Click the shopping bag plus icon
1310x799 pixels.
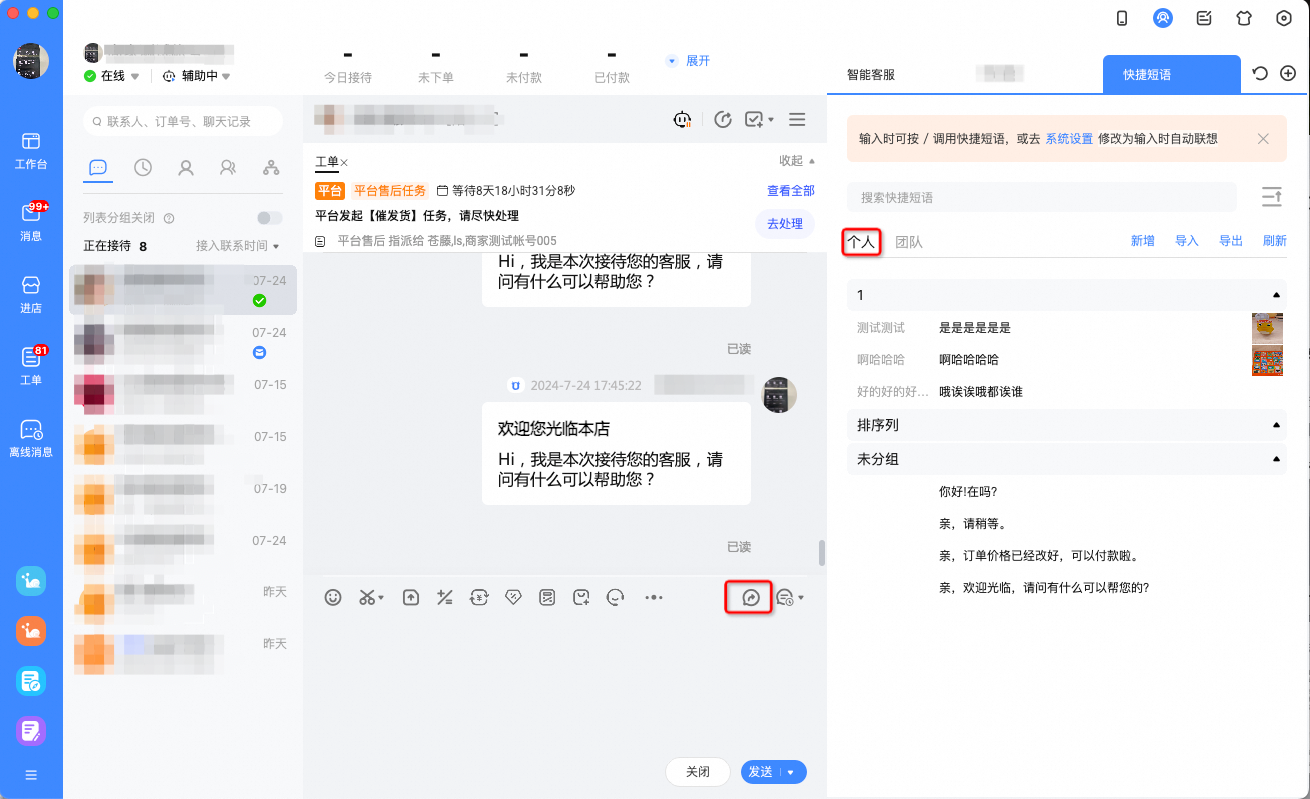pos(581,597)
